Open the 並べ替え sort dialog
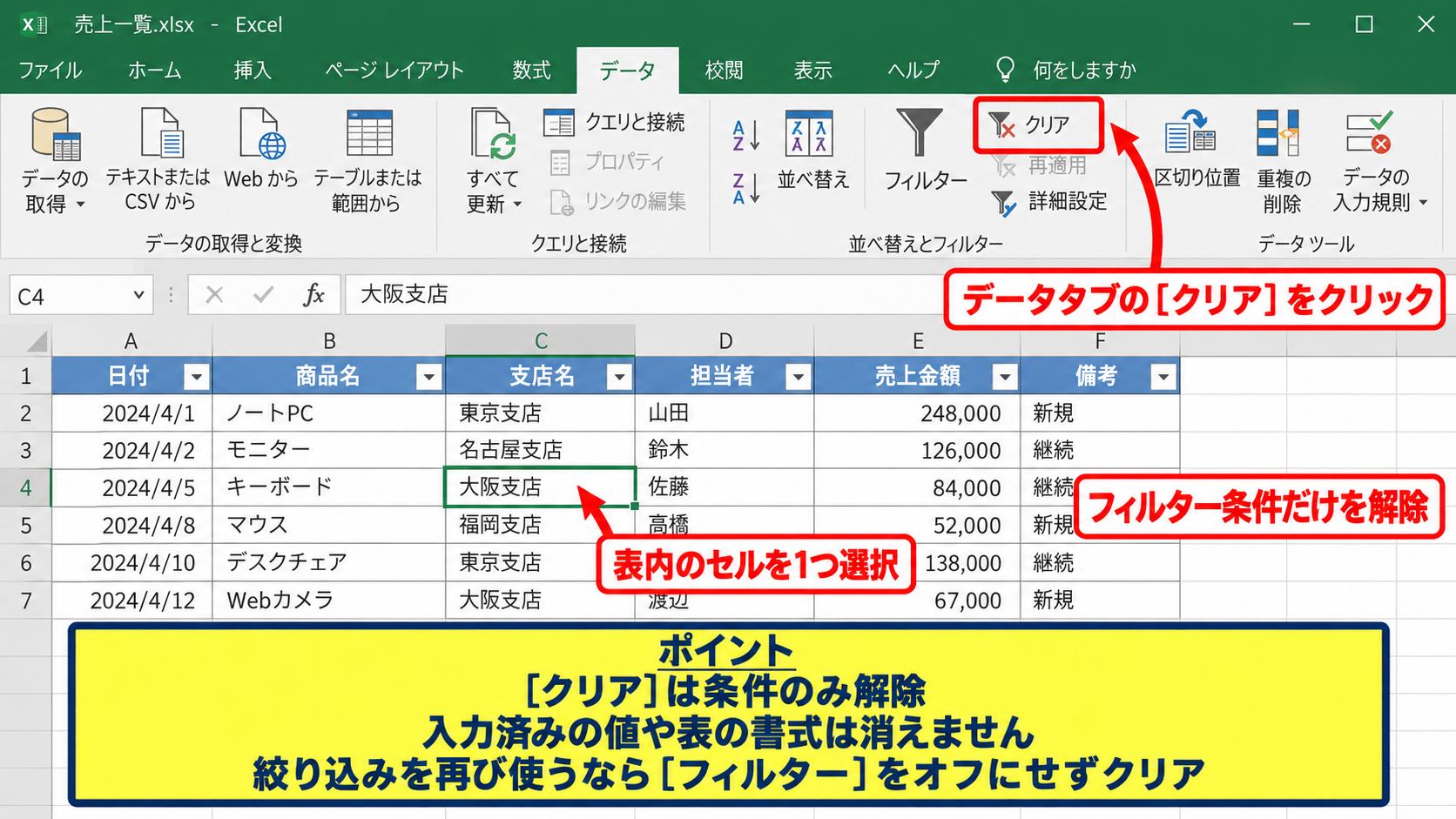This screenshot has width=1456, height=819. point(812,150)
